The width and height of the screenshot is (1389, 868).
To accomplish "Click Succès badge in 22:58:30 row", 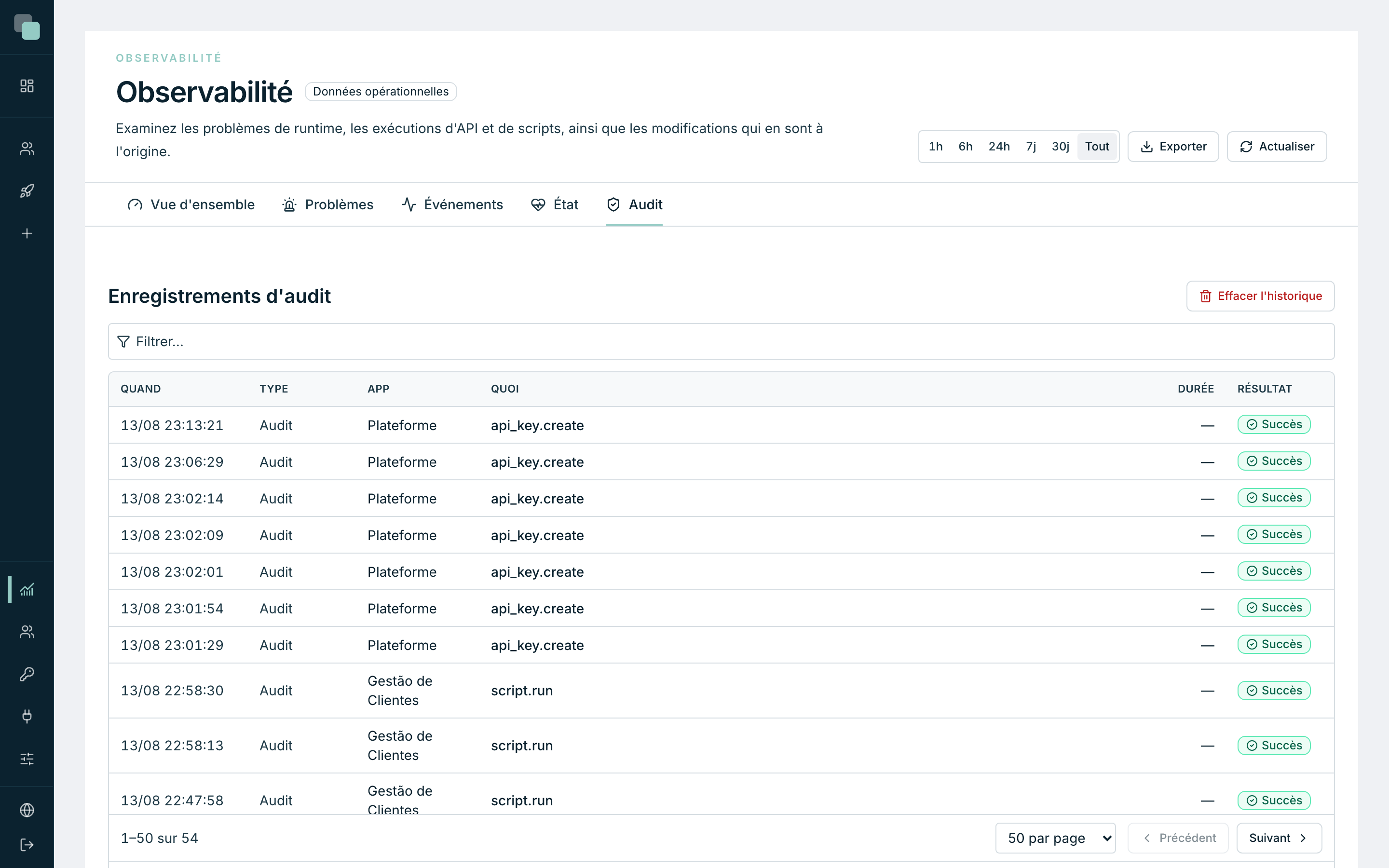I will pyautogui.click(x=1274, y=691).
